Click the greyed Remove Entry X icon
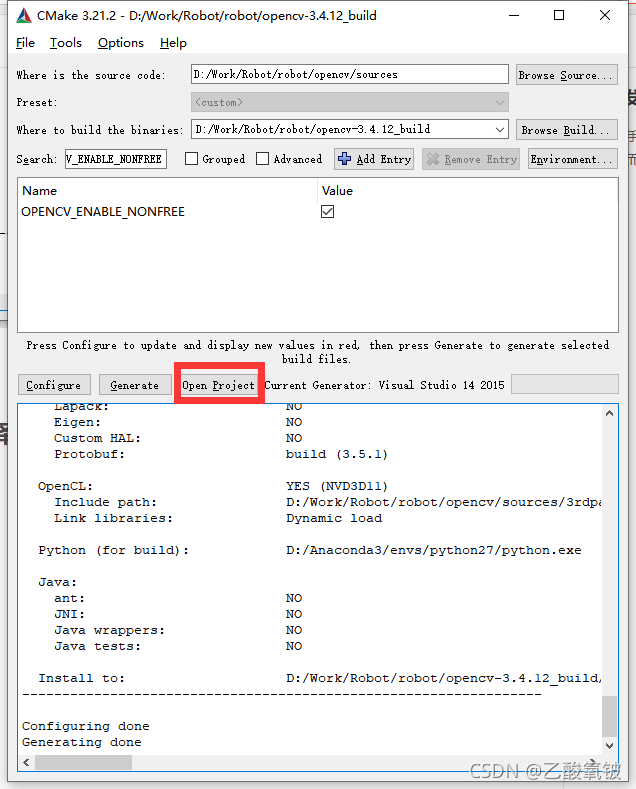 click(432, 159)
